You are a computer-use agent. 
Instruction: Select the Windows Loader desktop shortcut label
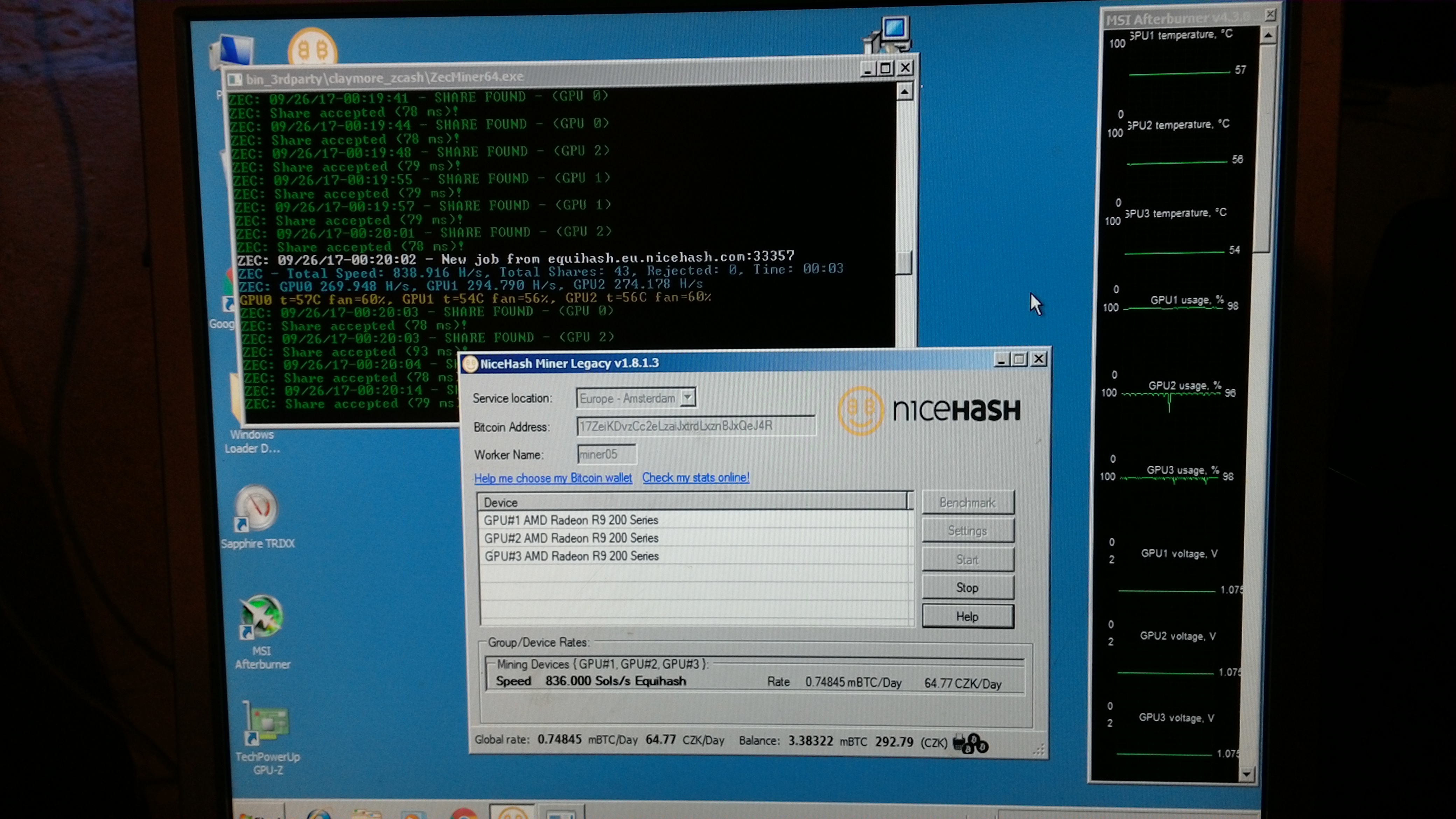252,441
